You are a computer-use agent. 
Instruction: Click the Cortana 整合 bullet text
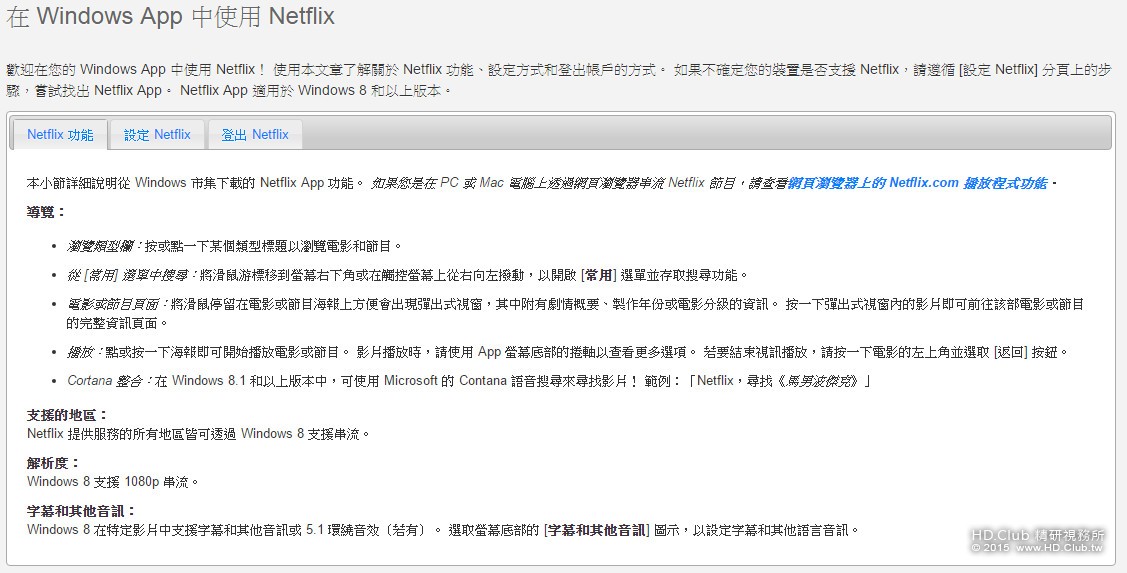click(x=469, y=381)
